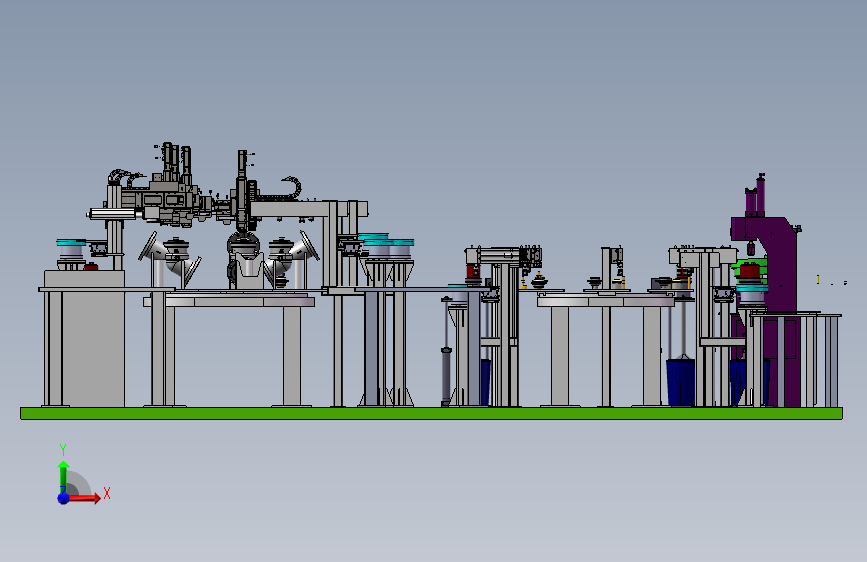Click the green Y axis arrow of the triad
This screenshot has height=562, width=867.
(x=63, y=476)
